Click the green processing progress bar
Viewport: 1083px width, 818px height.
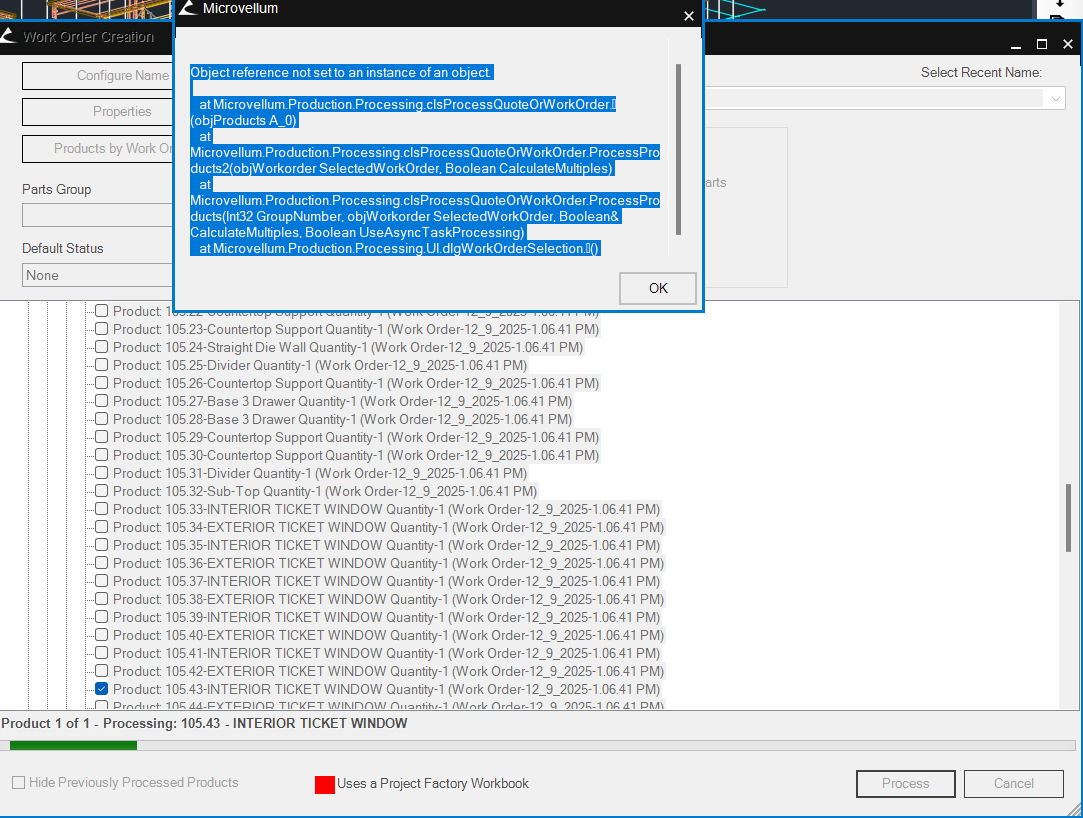[73, 745]
